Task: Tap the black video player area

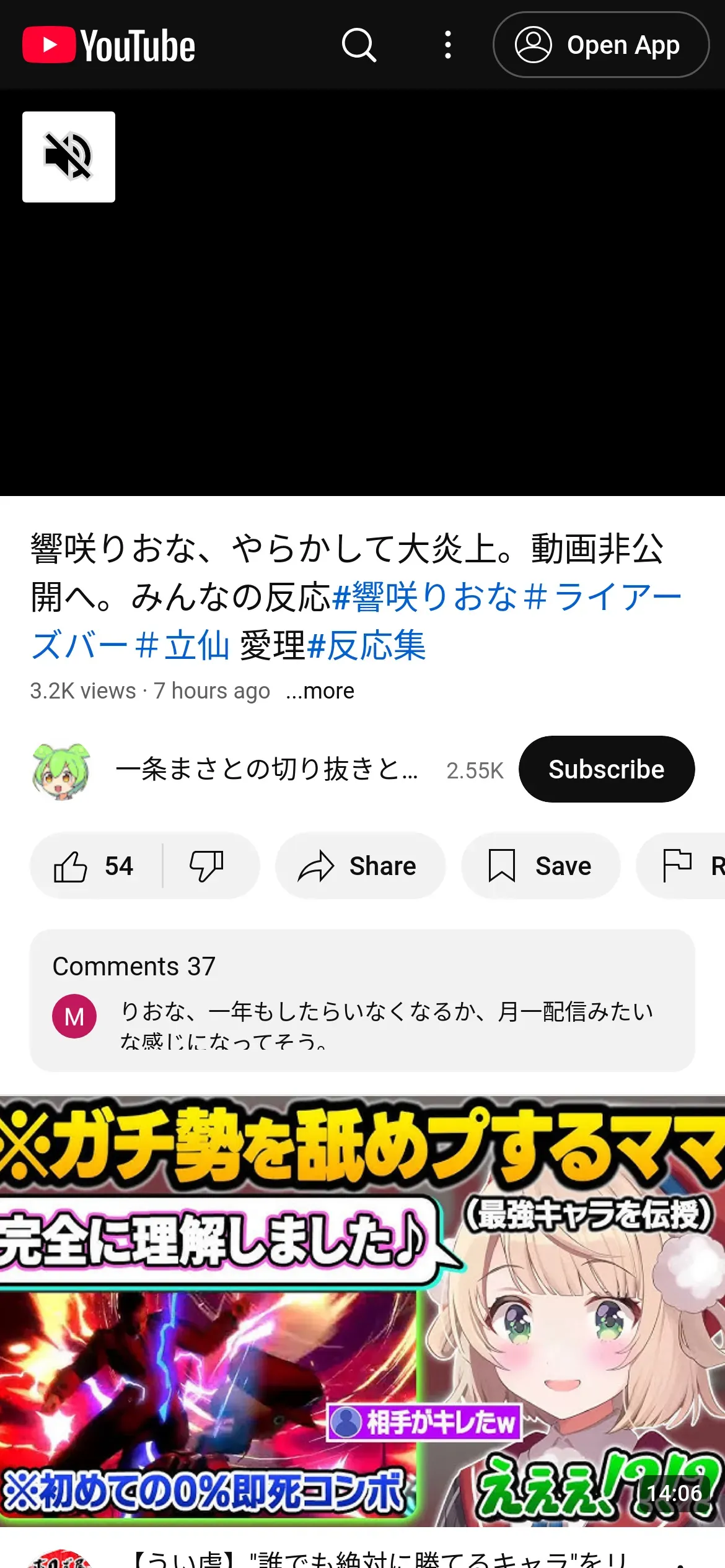Action: pyautogui.click(x=362, y=293)
